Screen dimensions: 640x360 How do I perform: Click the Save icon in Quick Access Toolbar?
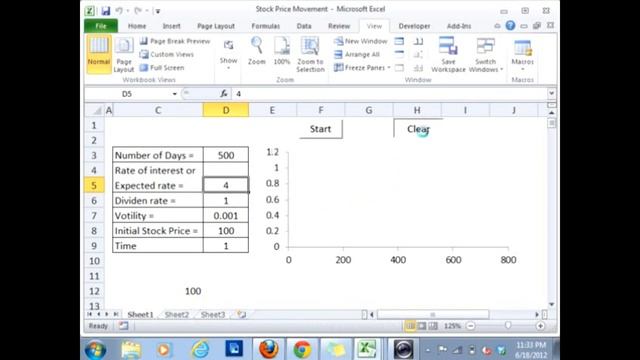[106, 11]
